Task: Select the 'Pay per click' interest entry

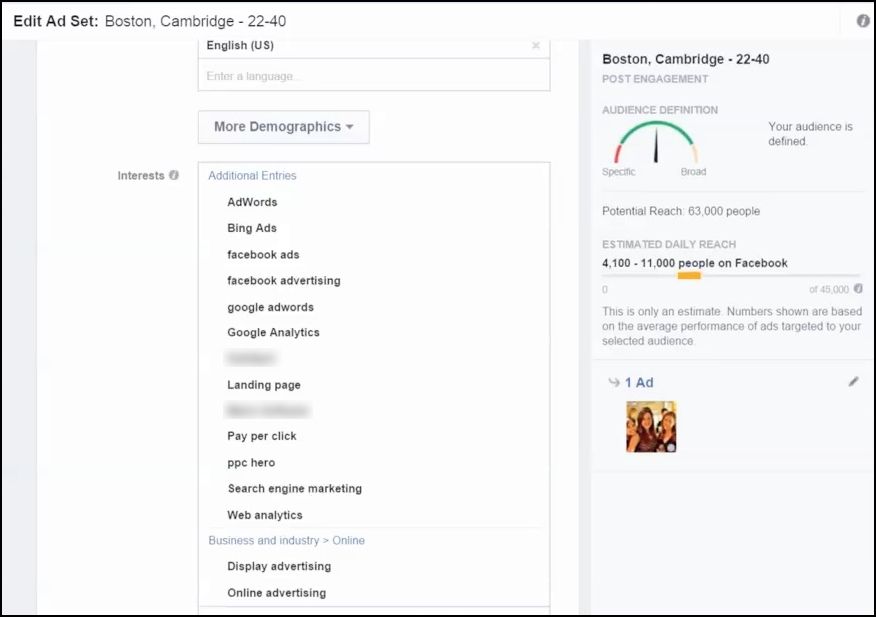Action: pyautogui.click(x=261, y=436)
